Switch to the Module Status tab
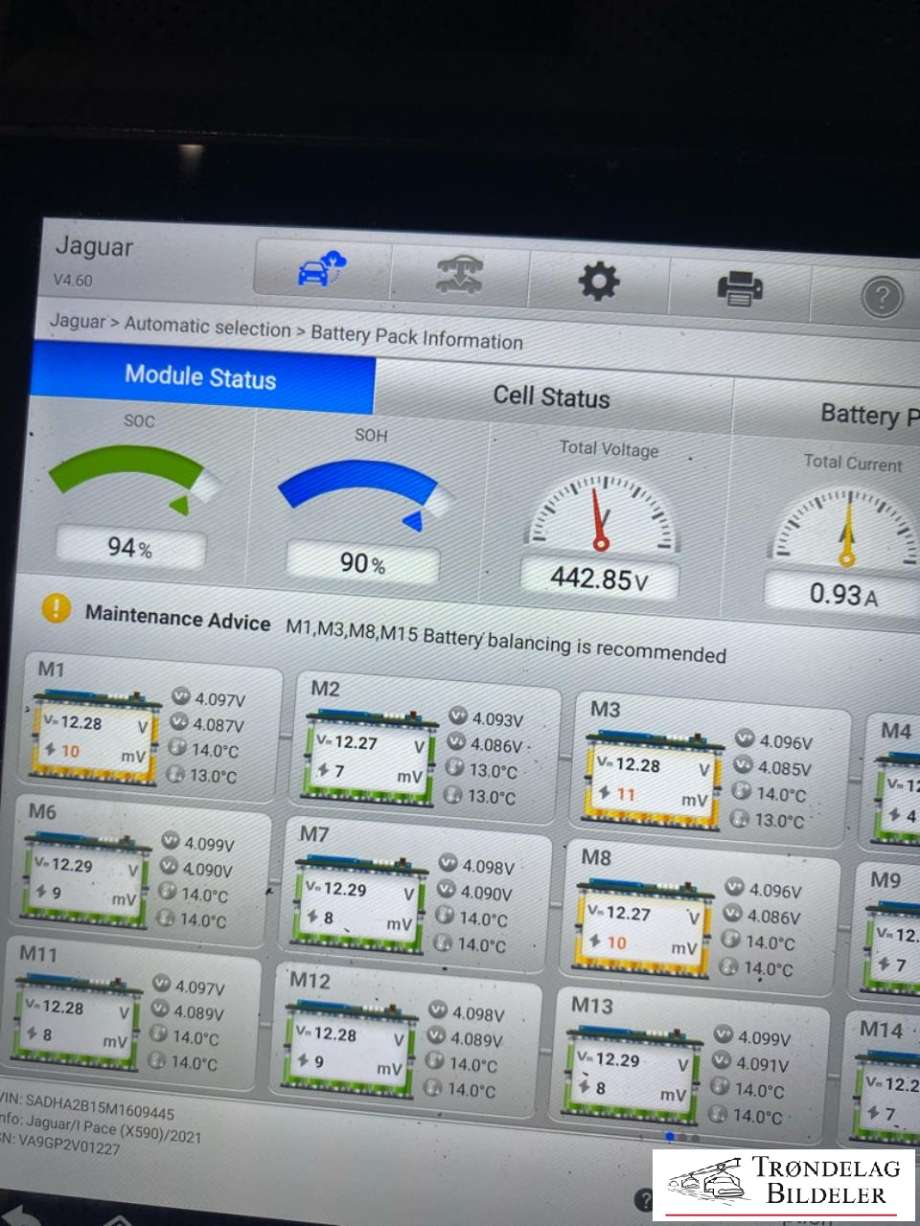Image resolution: width=920 pixels, height=1226 pixels. pyautogui.click(x=201, y=377)
